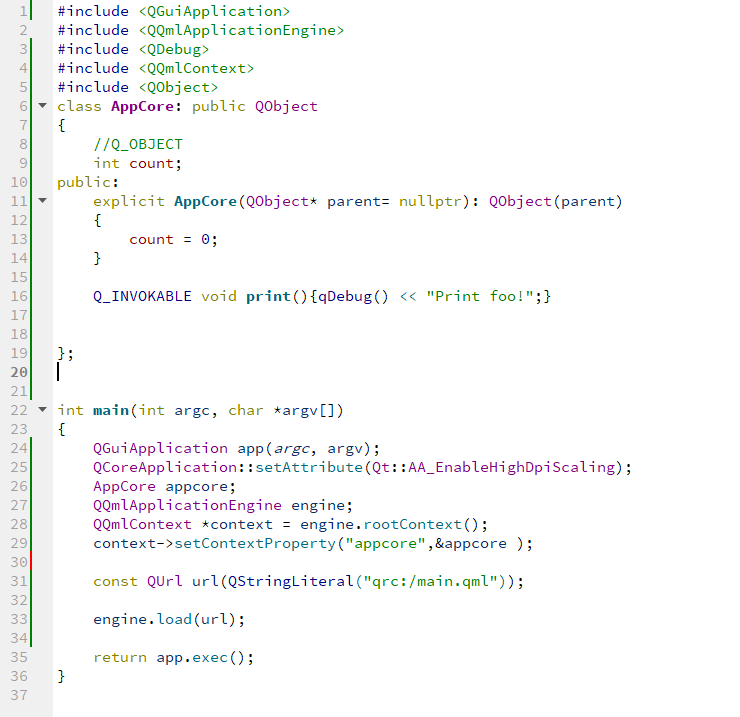This screenshot has height=717, width=740.
Task: Click line number 16 in gutter
Action: click(19, 296)
